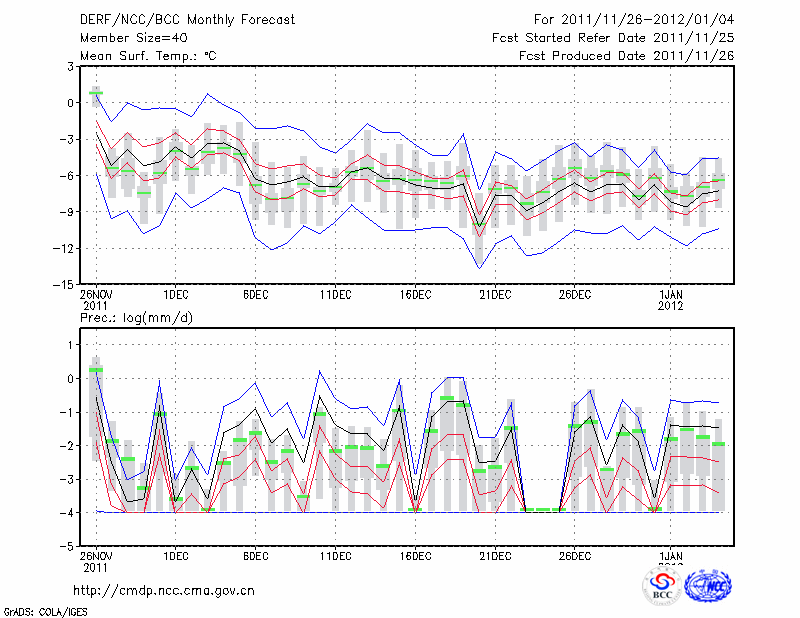Select 1JAN 2012 tick on temperature chart
The width and height of the screenshot is (800, 618).
(x=671, y=299)
